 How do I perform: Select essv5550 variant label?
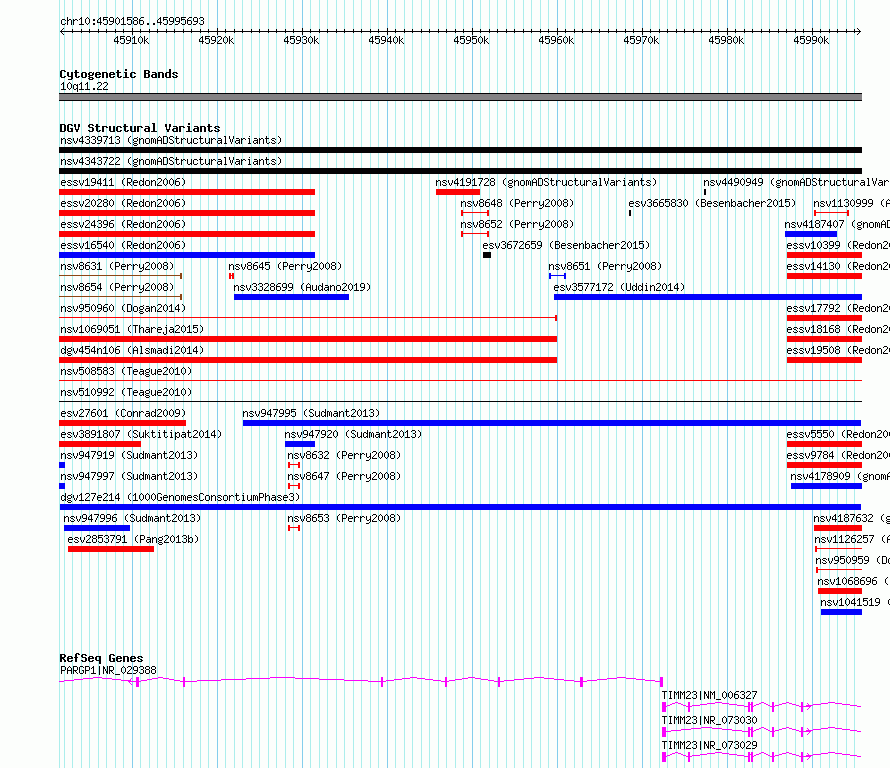(x=838, y=434)
